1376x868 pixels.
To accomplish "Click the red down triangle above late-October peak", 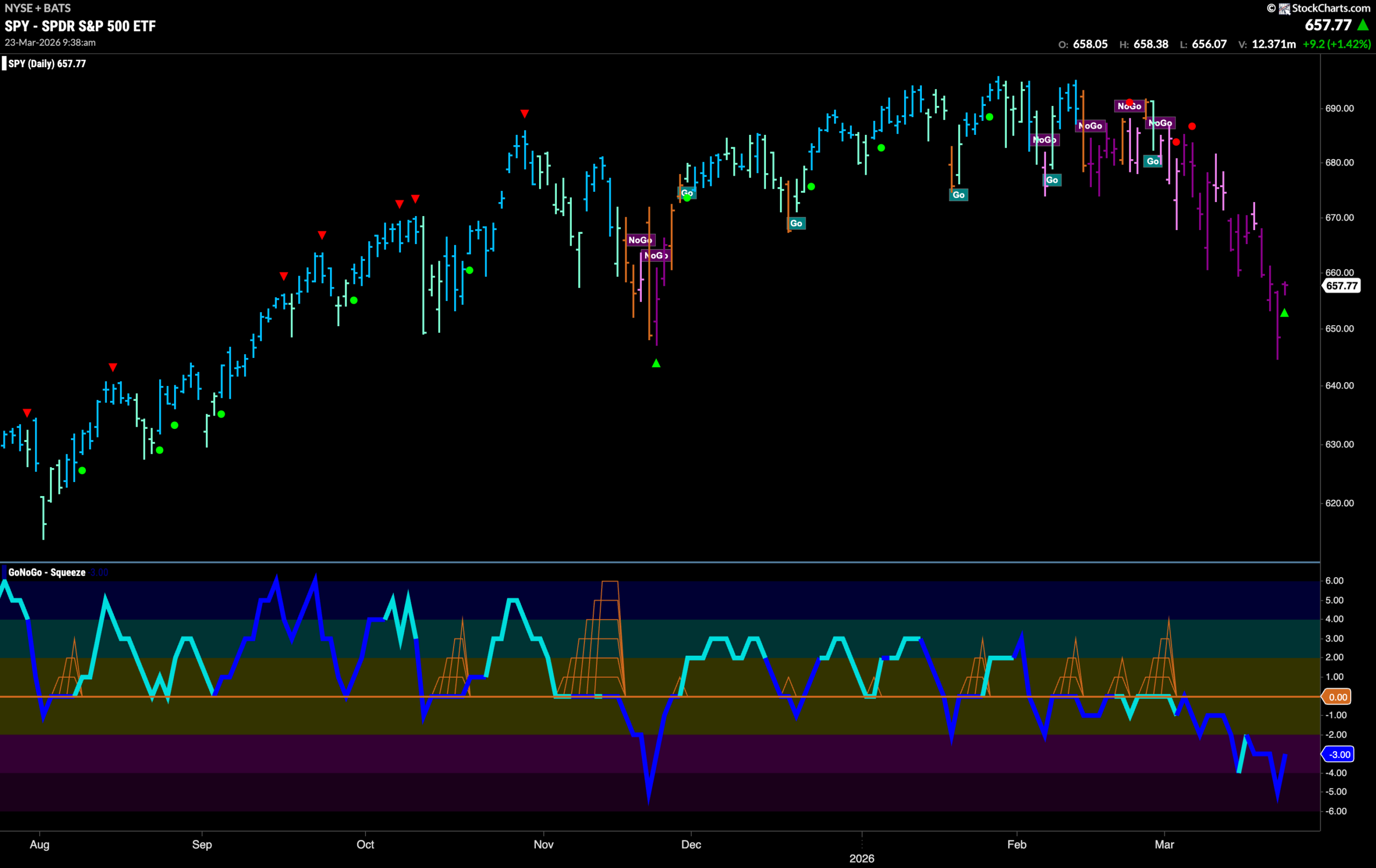I will 525,114.
